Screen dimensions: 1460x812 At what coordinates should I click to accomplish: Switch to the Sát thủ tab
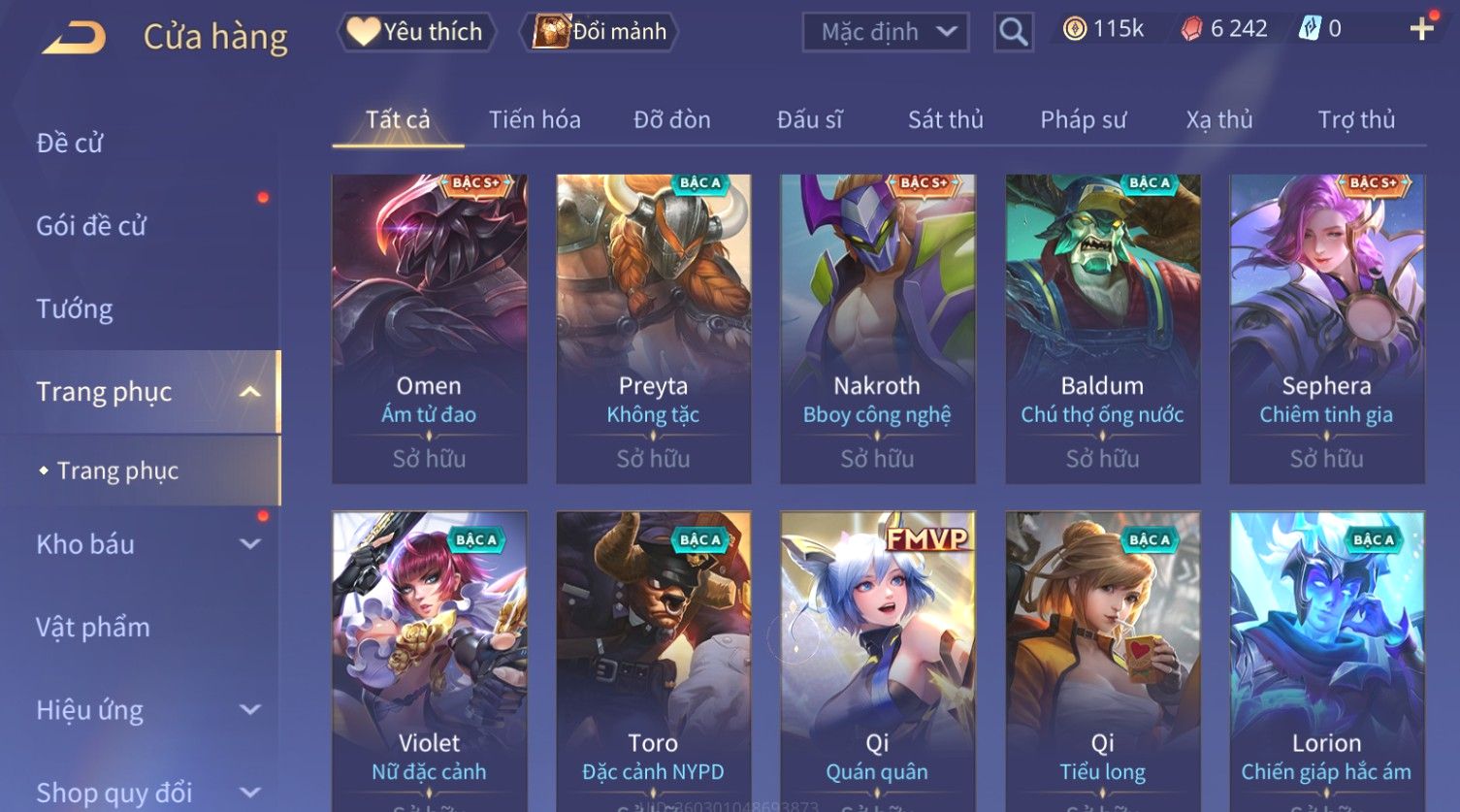pyautogui.click(x=946, y=119)
